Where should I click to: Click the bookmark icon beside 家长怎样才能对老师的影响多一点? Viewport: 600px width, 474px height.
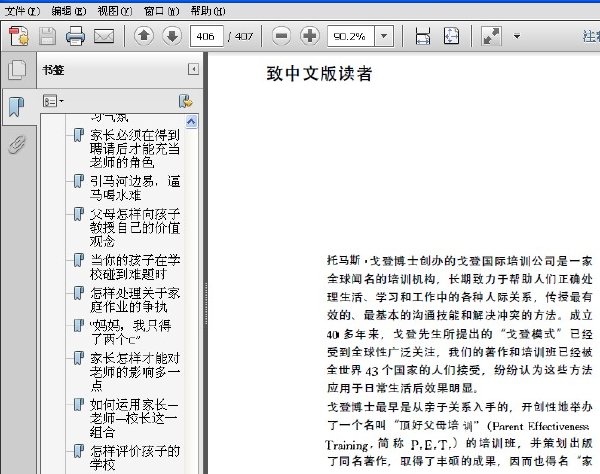78,358
